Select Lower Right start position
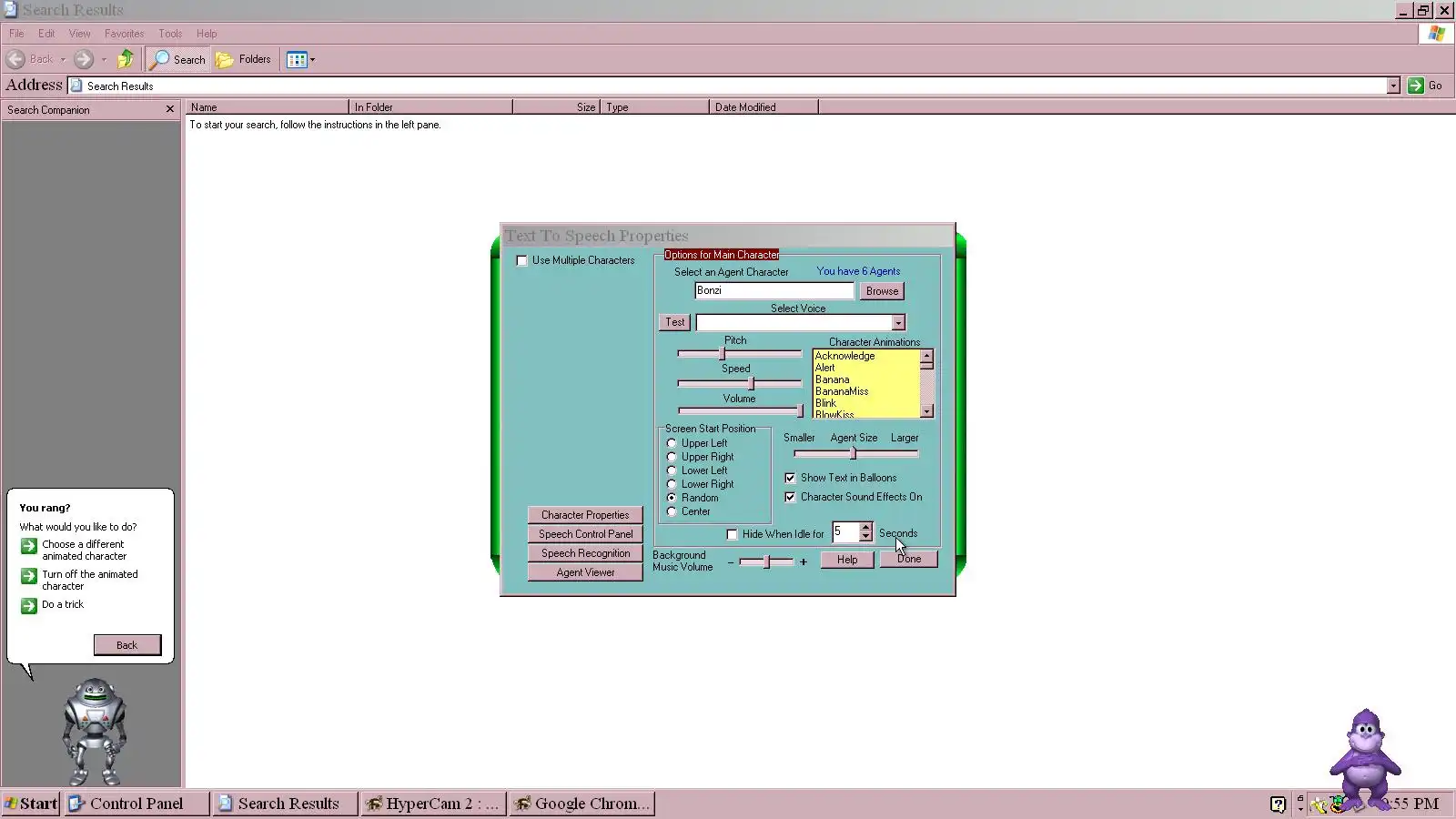 click(x=672, y=484)
